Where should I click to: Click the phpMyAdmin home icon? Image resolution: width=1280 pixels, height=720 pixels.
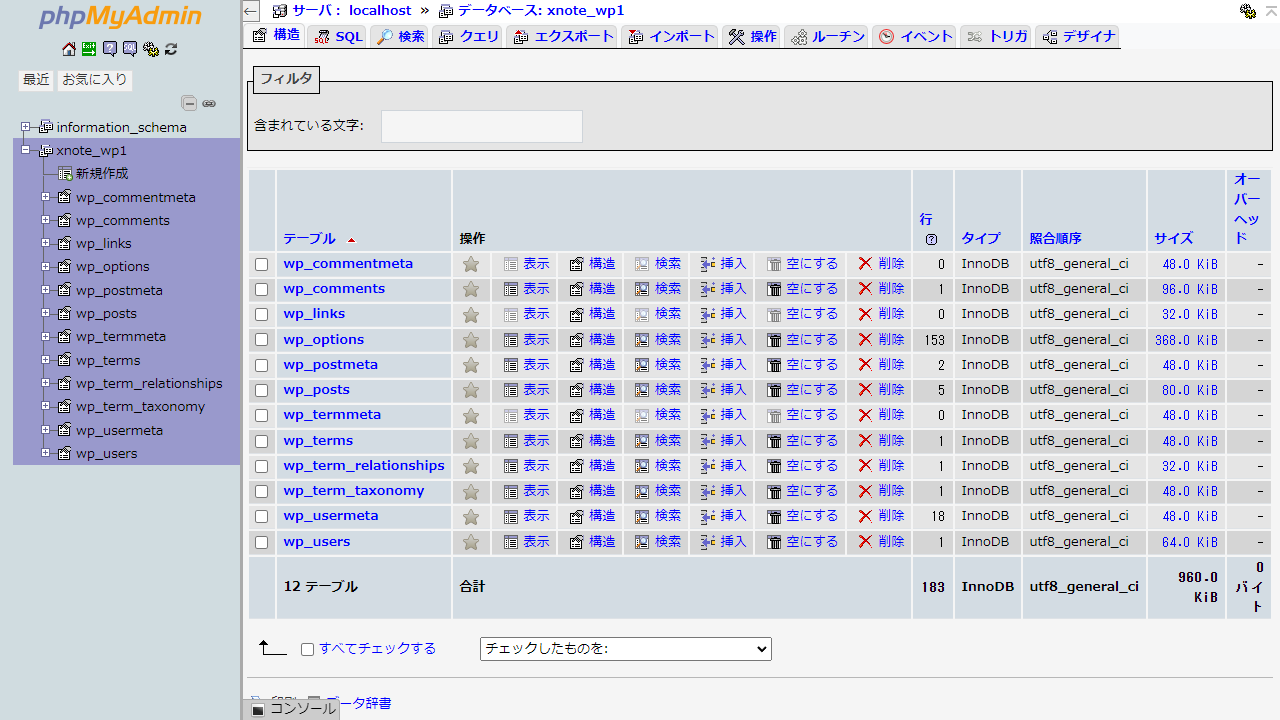pos(69,49)
